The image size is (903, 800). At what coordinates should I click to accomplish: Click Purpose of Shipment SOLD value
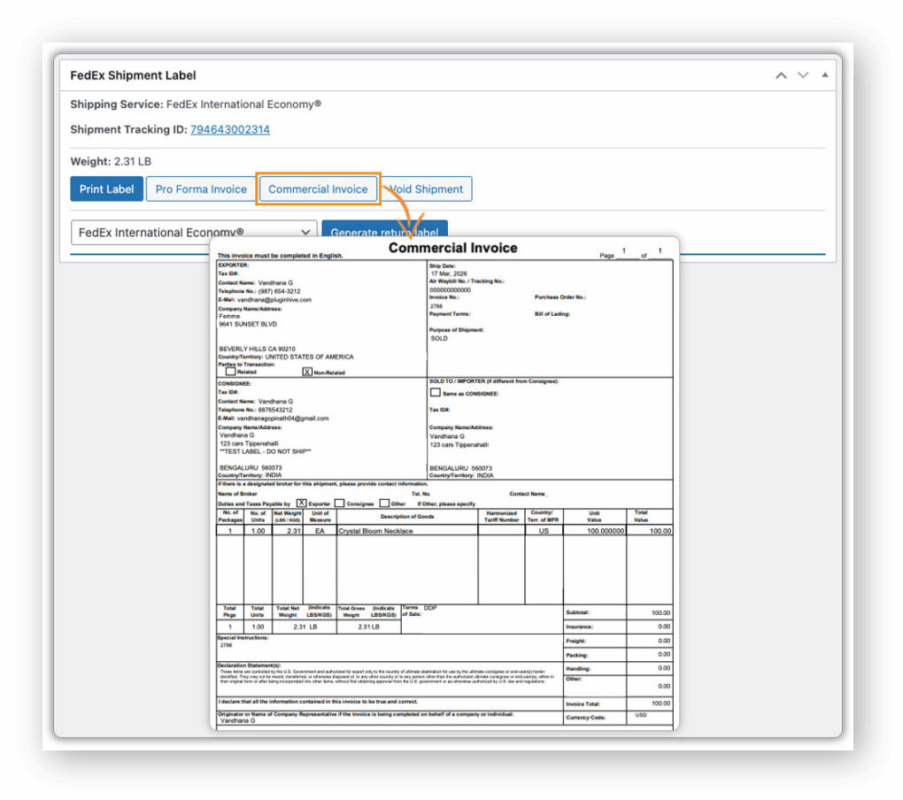(439, 339)
